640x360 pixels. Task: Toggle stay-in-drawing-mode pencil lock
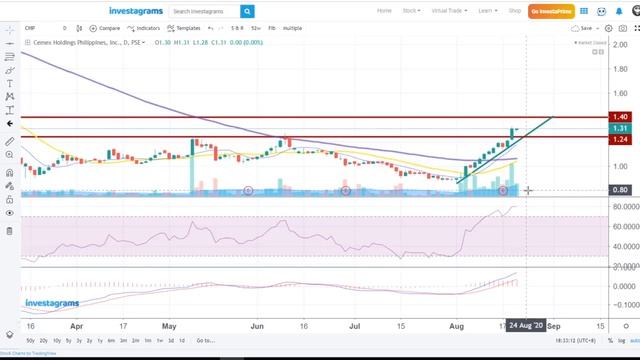pyautogui.click(x=10, y=186)
